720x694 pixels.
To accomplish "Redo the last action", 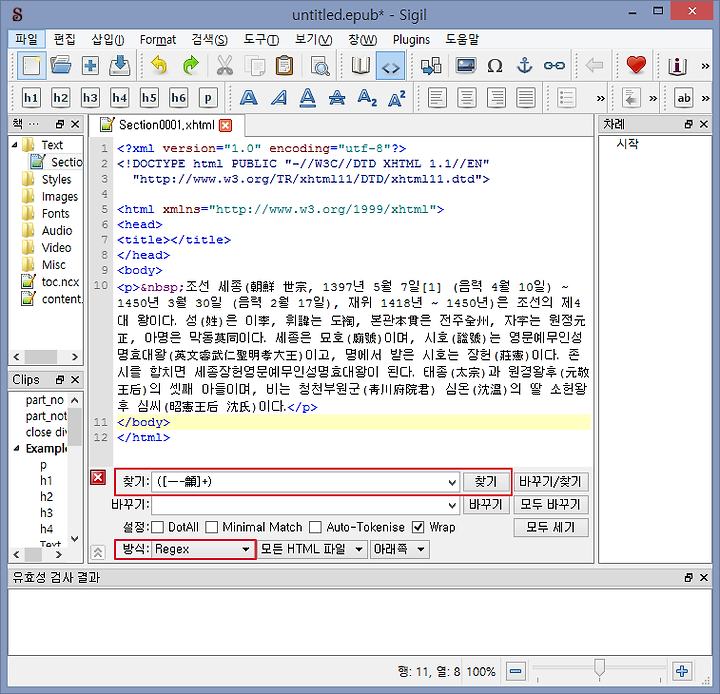I will (x=190, y=66).
